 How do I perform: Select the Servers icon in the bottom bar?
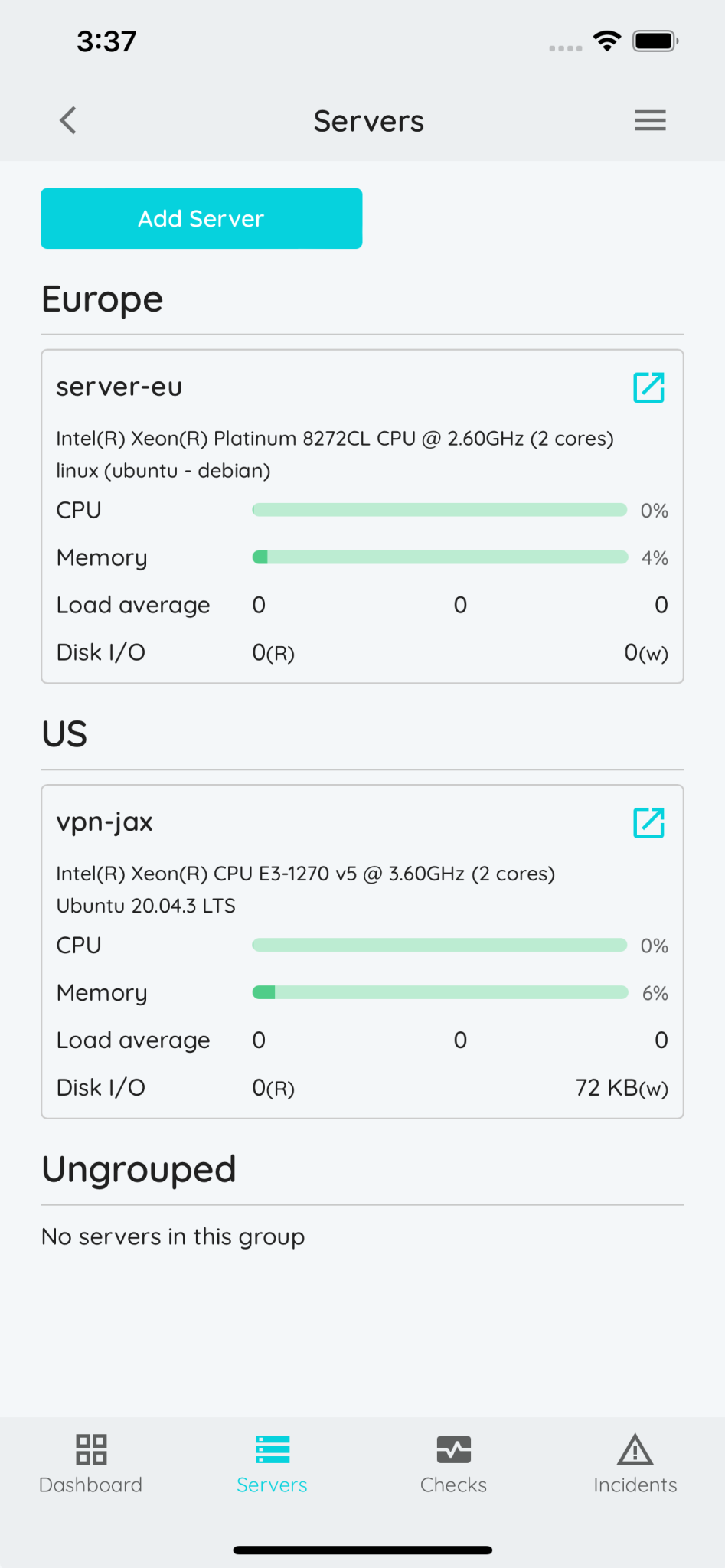point(272,1449)
